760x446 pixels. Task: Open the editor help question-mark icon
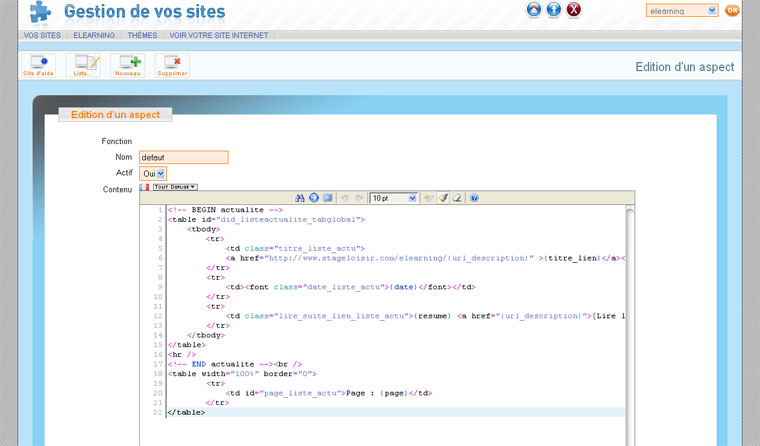475,198
